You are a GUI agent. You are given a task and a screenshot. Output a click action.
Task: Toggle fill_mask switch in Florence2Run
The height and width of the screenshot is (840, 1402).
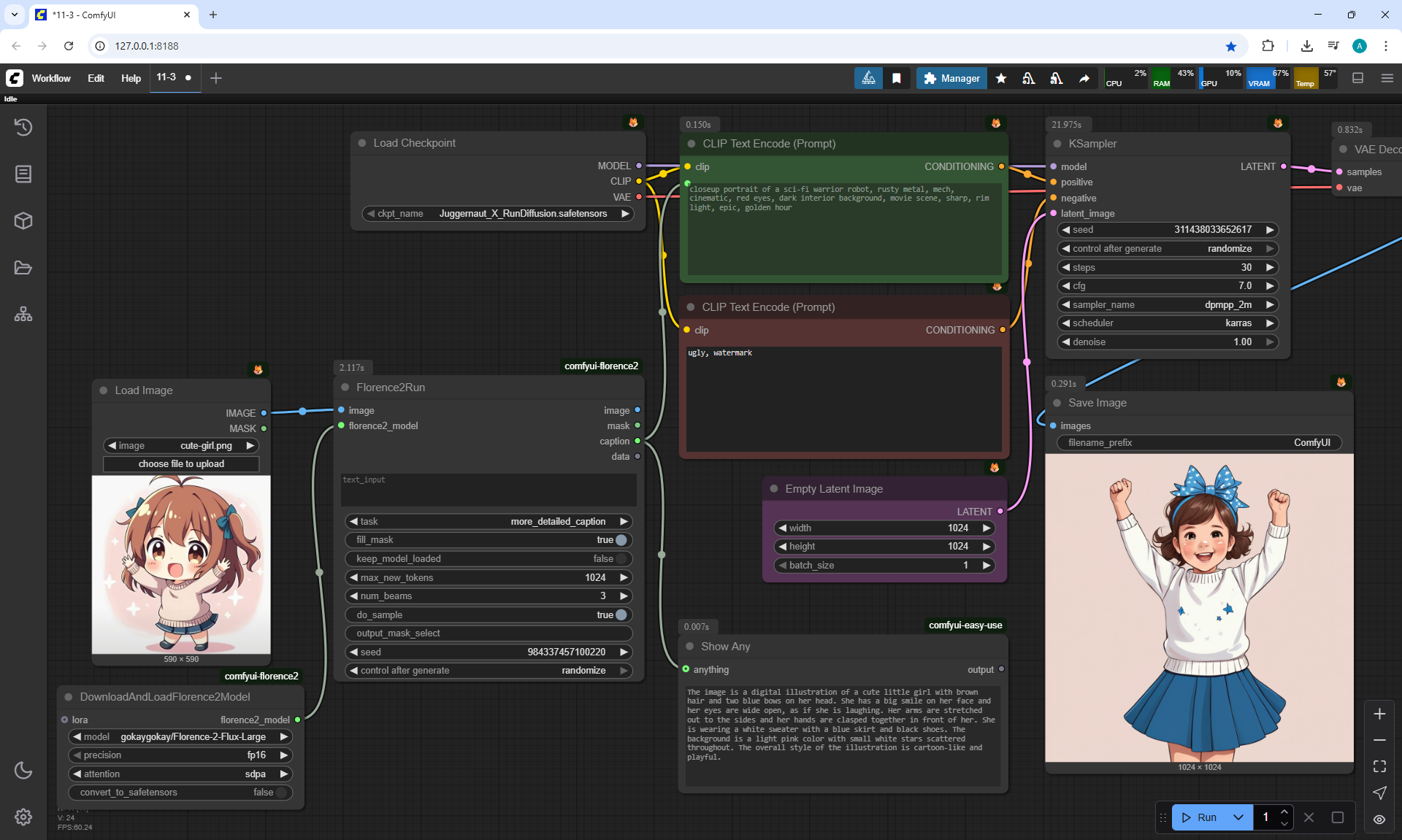[x=621, y=540]
